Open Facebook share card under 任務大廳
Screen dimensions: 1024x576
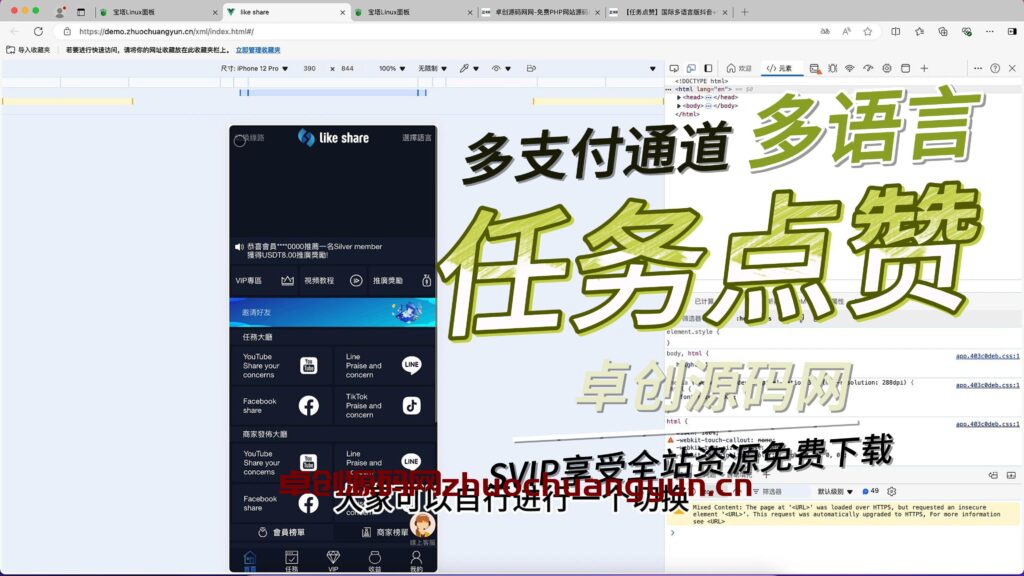pos(281,406)
